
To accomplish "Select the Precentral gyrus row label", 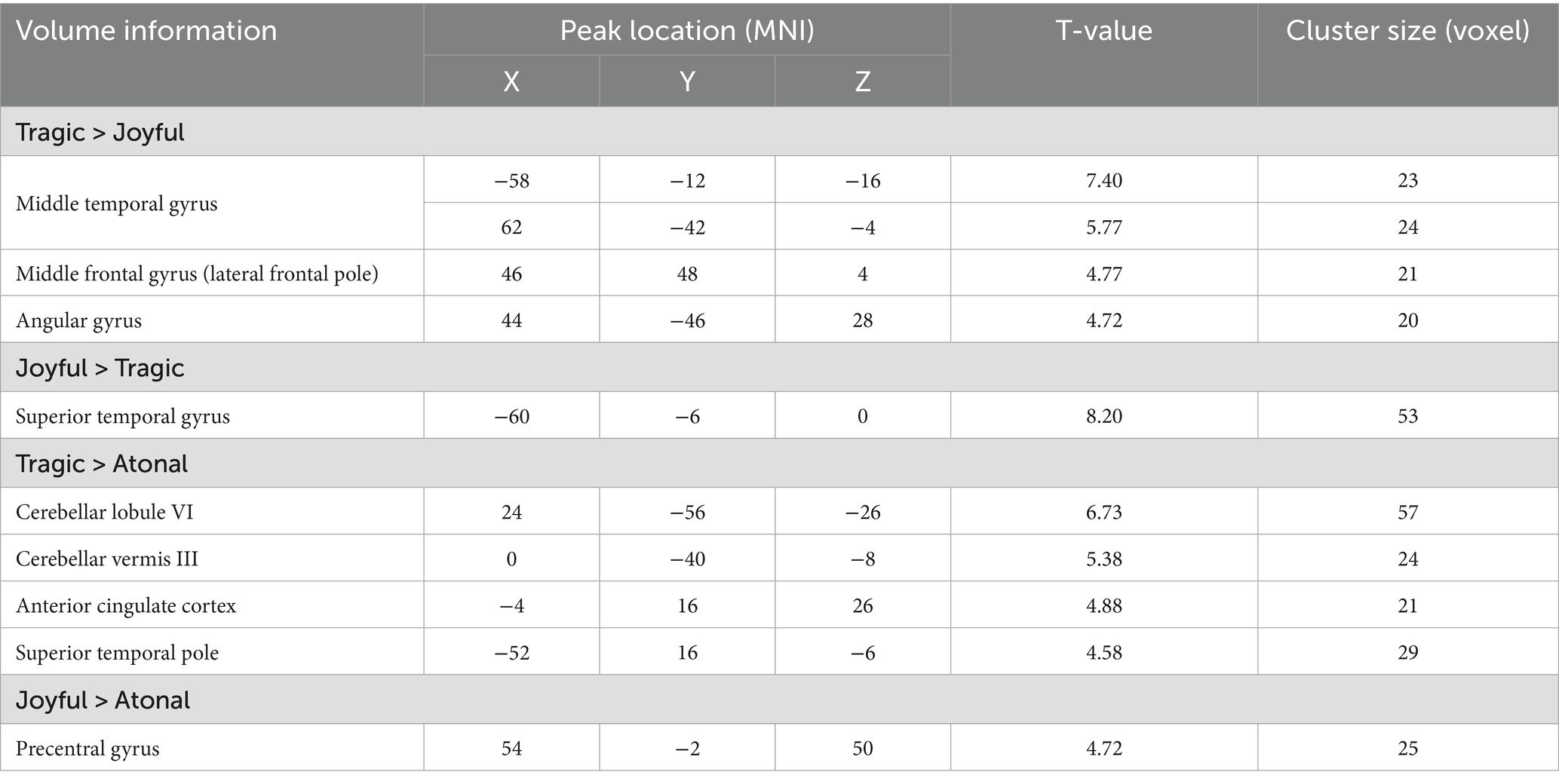I will [x=87, y=749].
